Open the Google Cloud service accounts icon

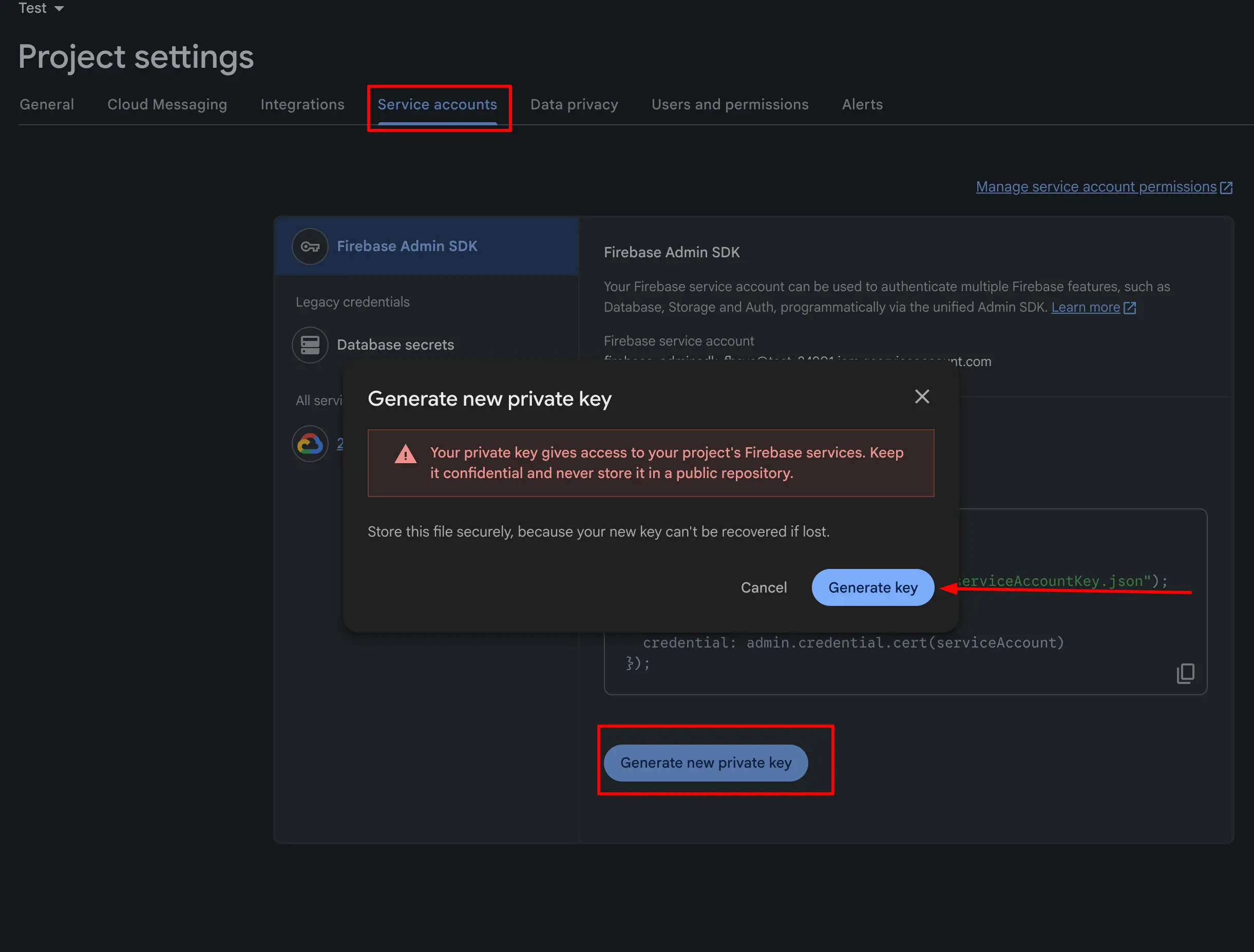click(x=310, y=444)
